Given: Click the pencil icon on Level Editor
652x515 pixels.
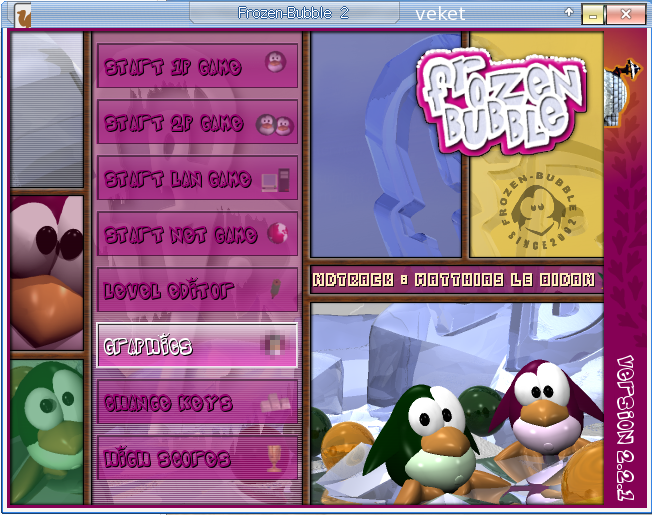Looking at the screenshot, I should [275, 288].
